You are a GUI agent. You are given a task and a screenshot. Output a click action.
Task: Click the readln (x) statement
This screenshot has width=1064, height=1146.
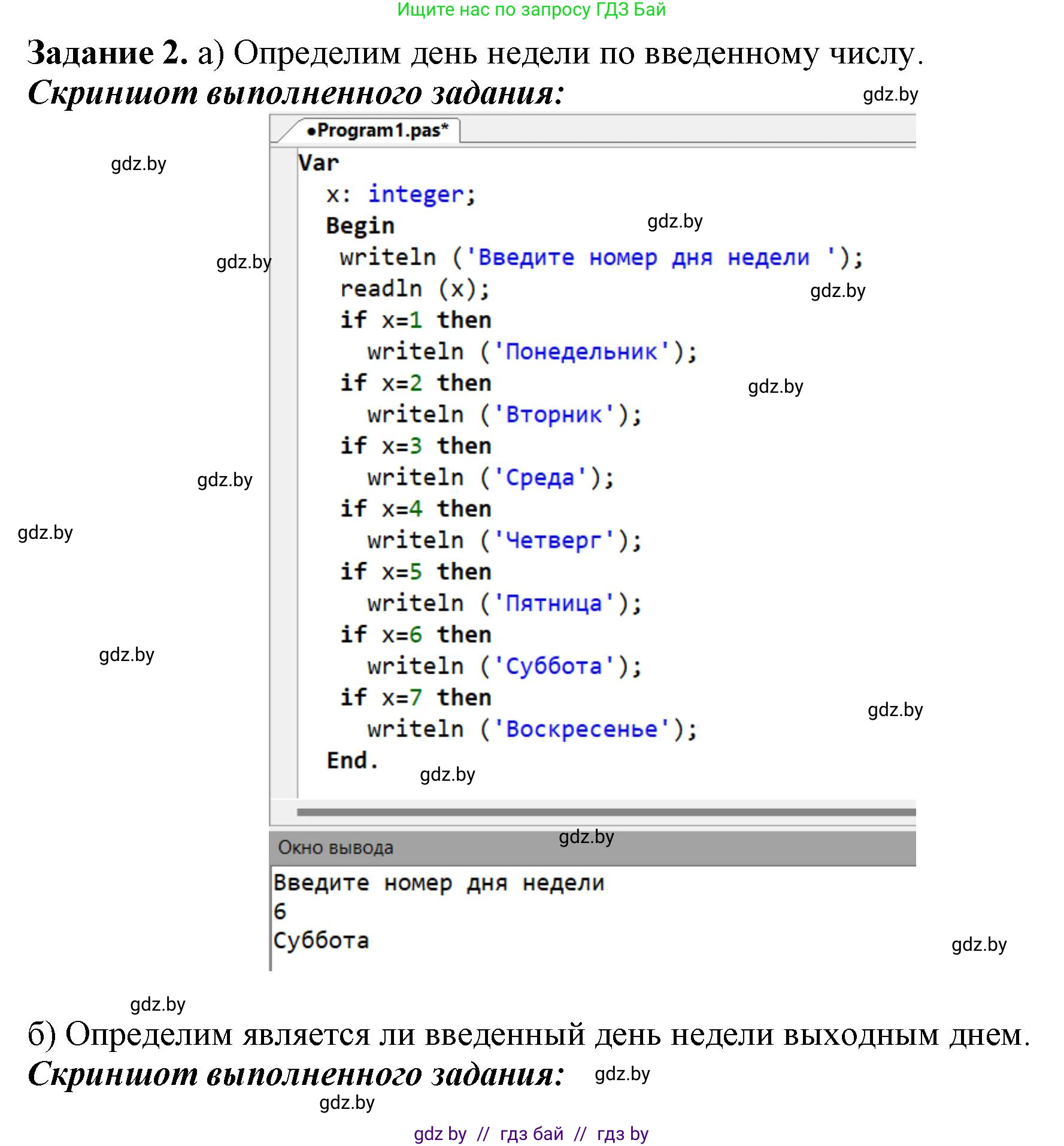point(413,288)
